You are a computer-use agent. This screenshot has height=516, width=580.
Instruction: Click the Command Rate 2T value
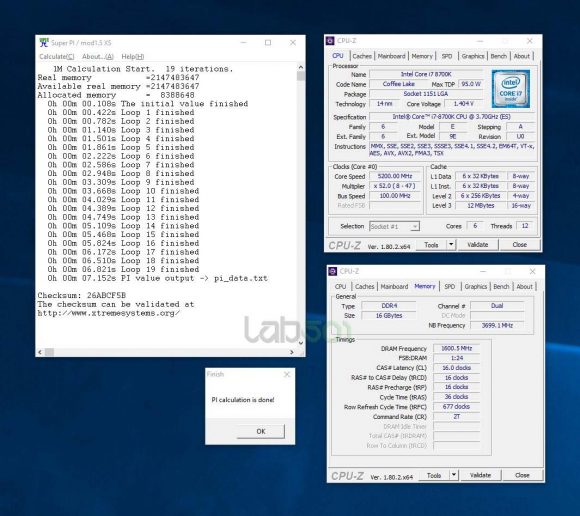[x=456, y=416]
